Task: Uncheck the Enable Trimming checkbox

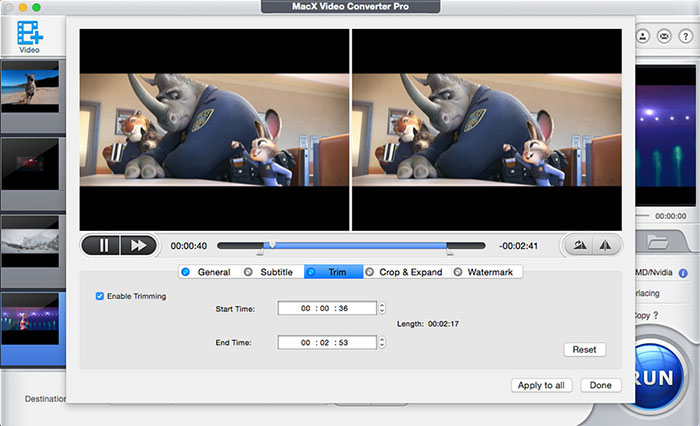Action: pos(100,296)
